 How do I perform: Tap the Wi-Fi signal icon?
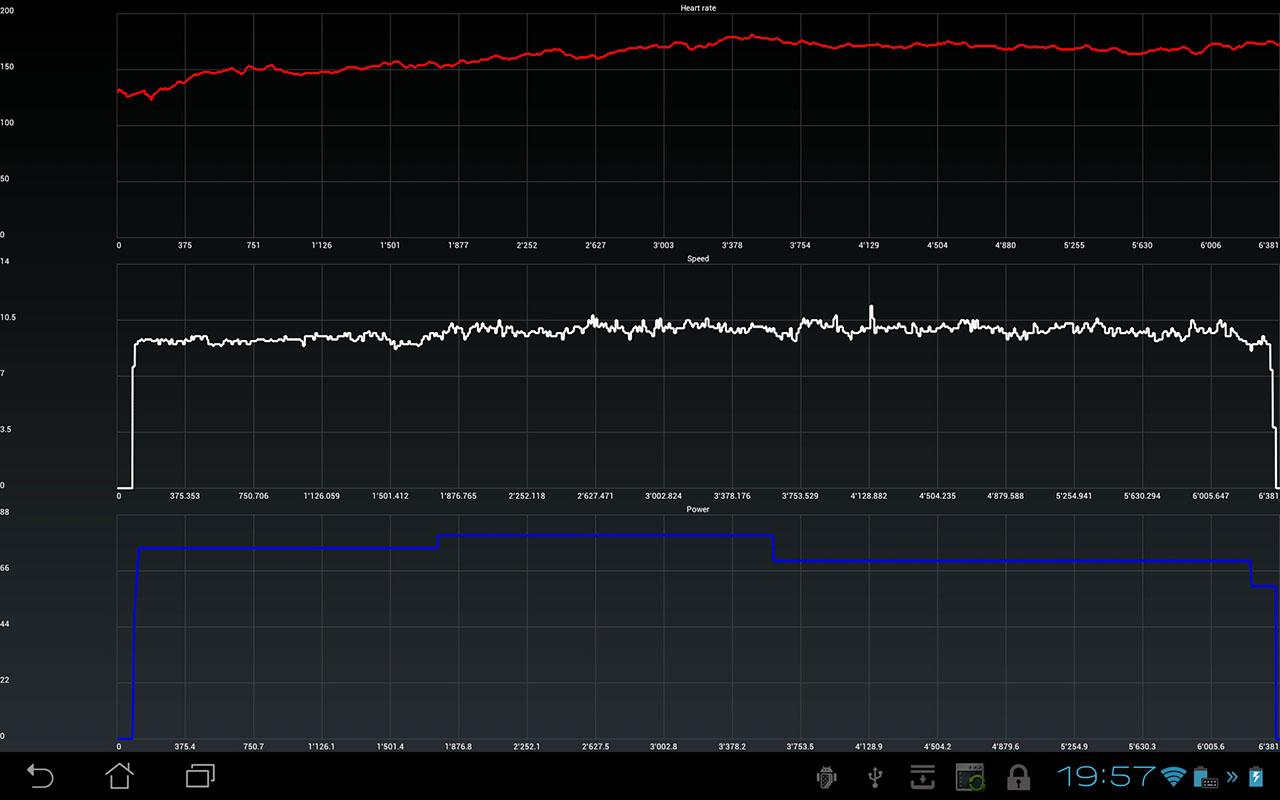[1174, 777]
